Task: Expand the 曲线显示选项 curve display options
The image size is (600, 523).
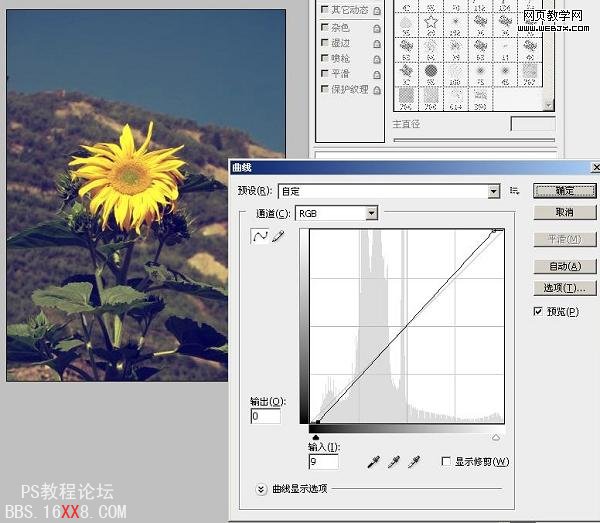Action: (262, 489)
